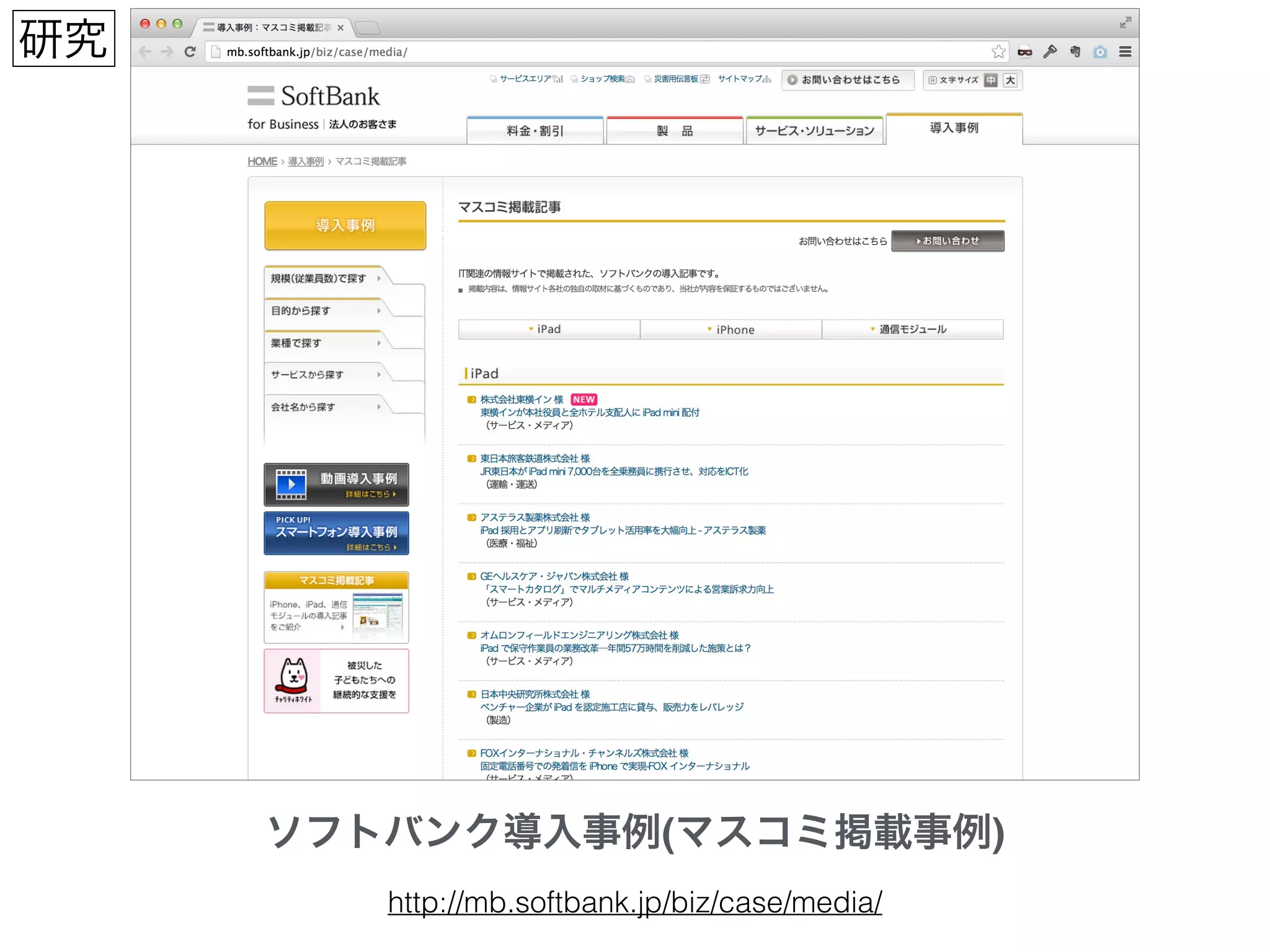Screen dimensions: 1270x952
Task: Open 東日本旅客鉄道株式会社 様 article
Action: click(x=535, y=459)
